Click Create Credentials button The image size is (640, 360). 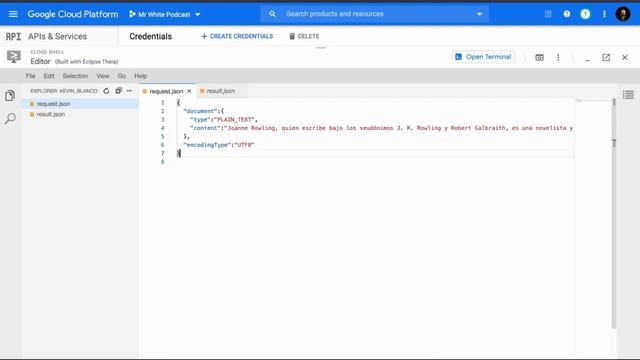(x=237, y=36)
